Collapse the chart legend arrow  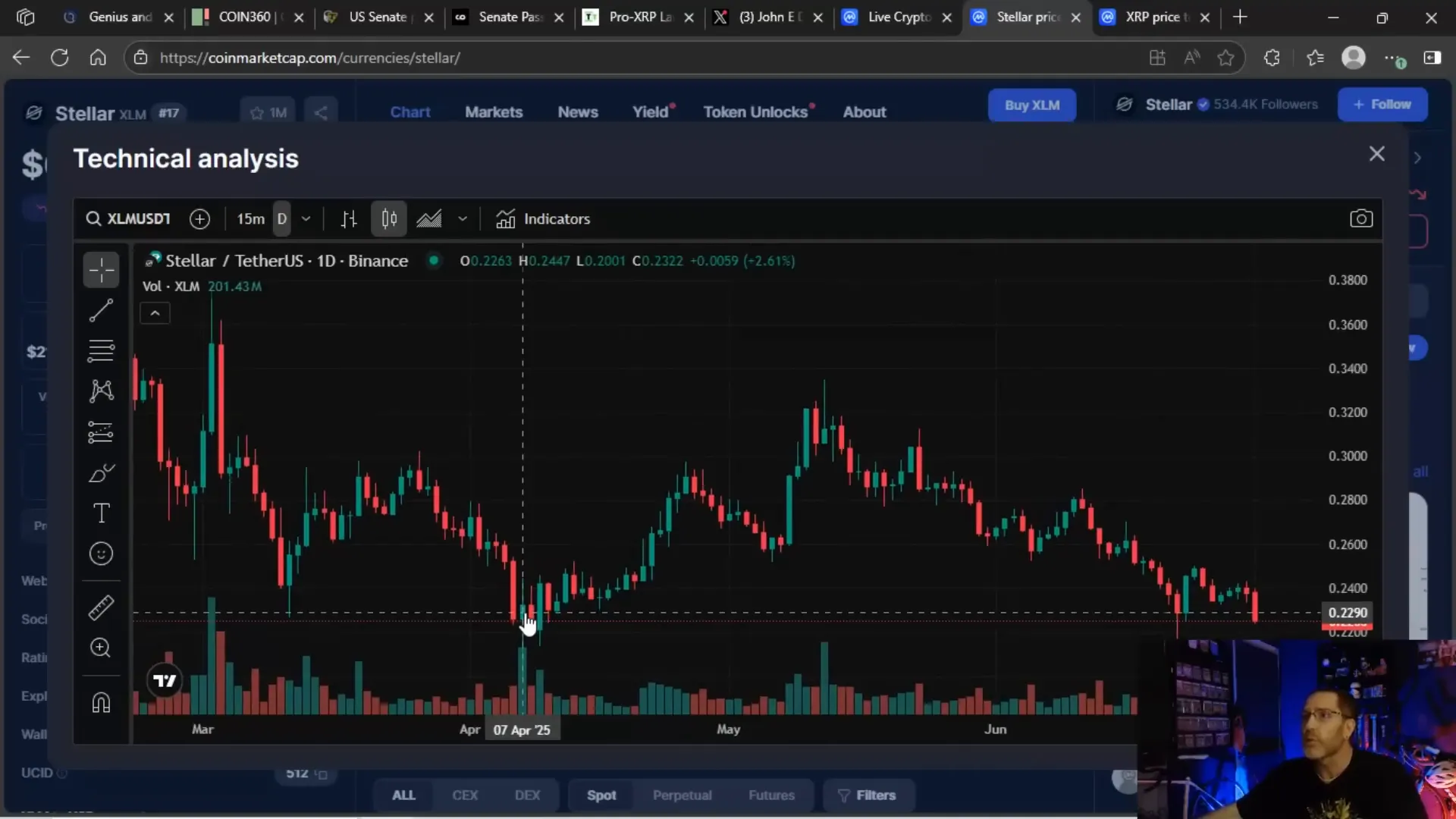click(155, 313)
